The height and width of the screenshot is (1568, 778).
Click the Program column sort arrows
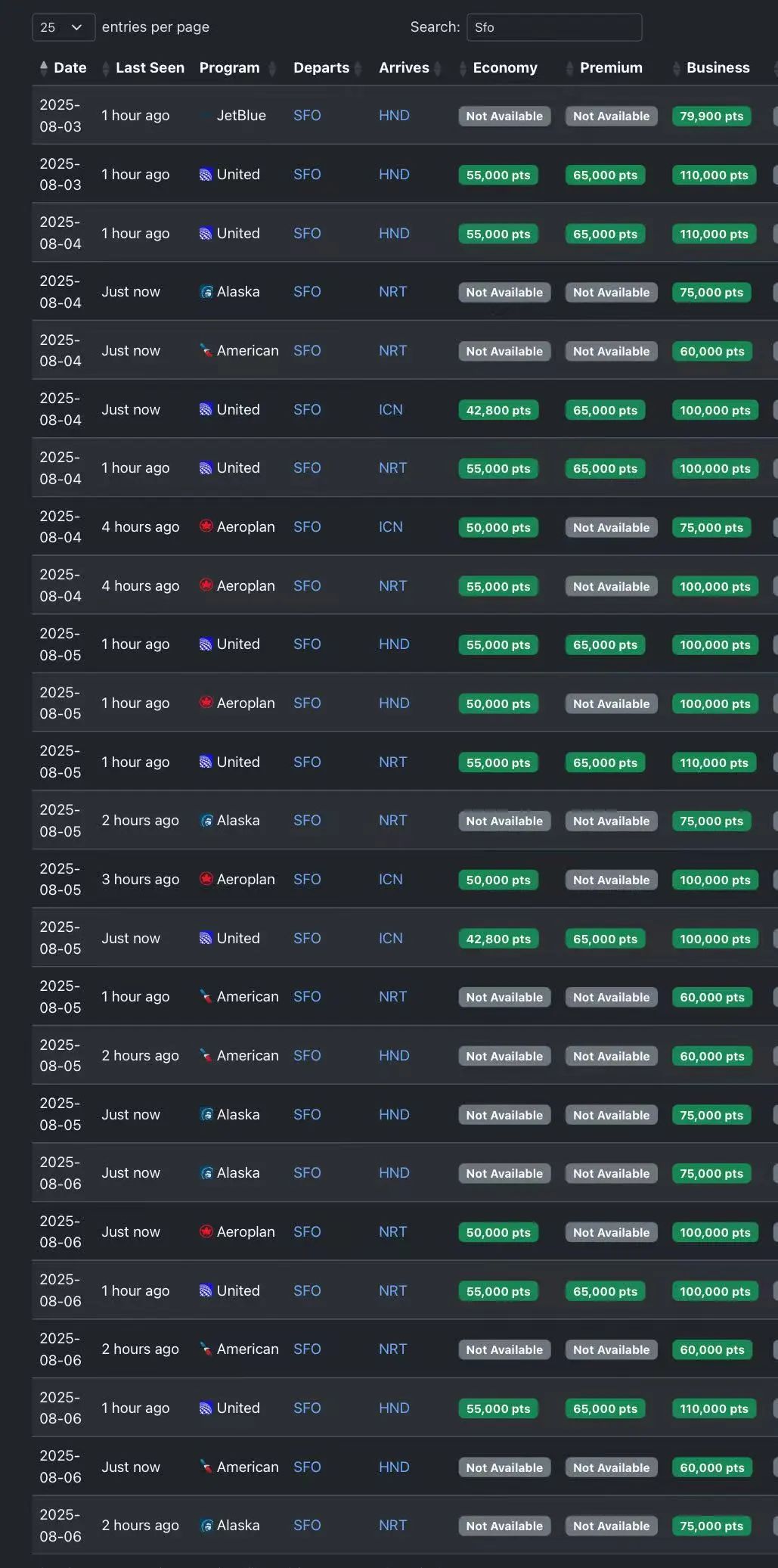pyautogui.click(x=273, y=68)
